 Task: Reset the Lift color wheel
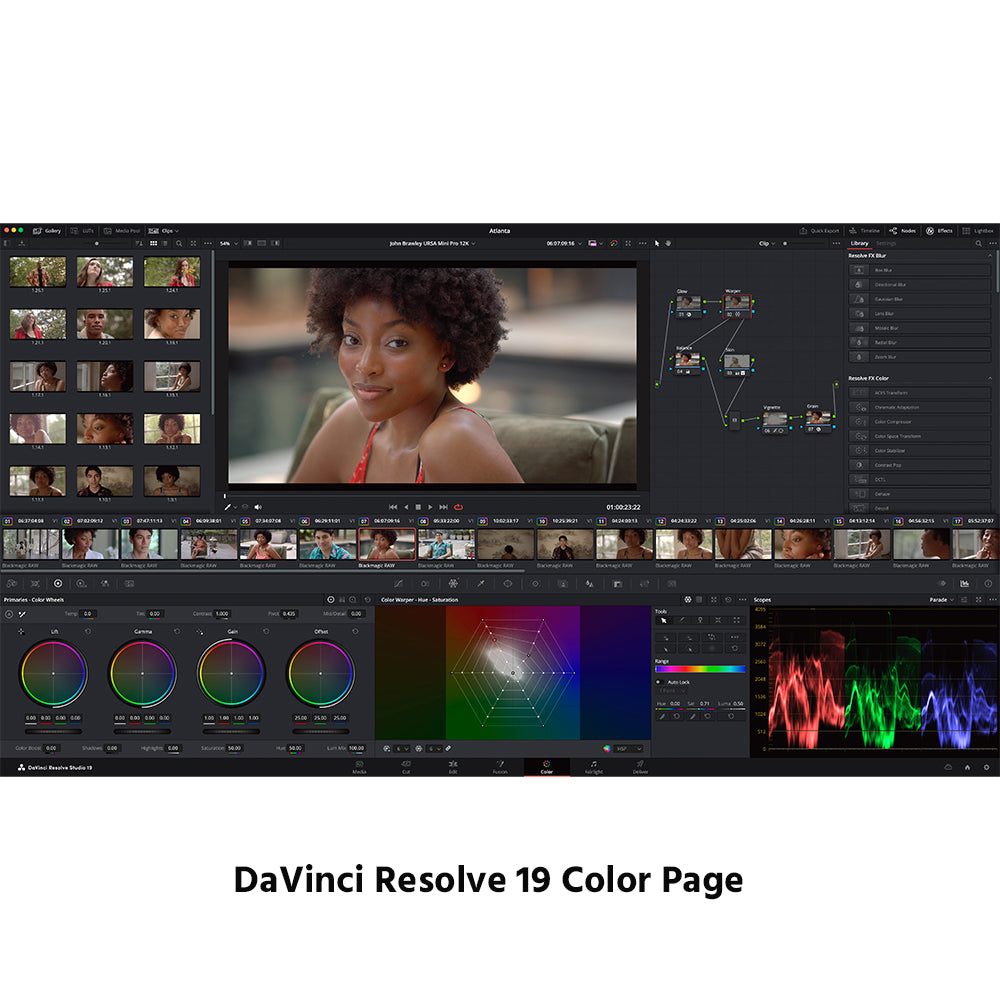pyautogui.click(x=87, y=631)
